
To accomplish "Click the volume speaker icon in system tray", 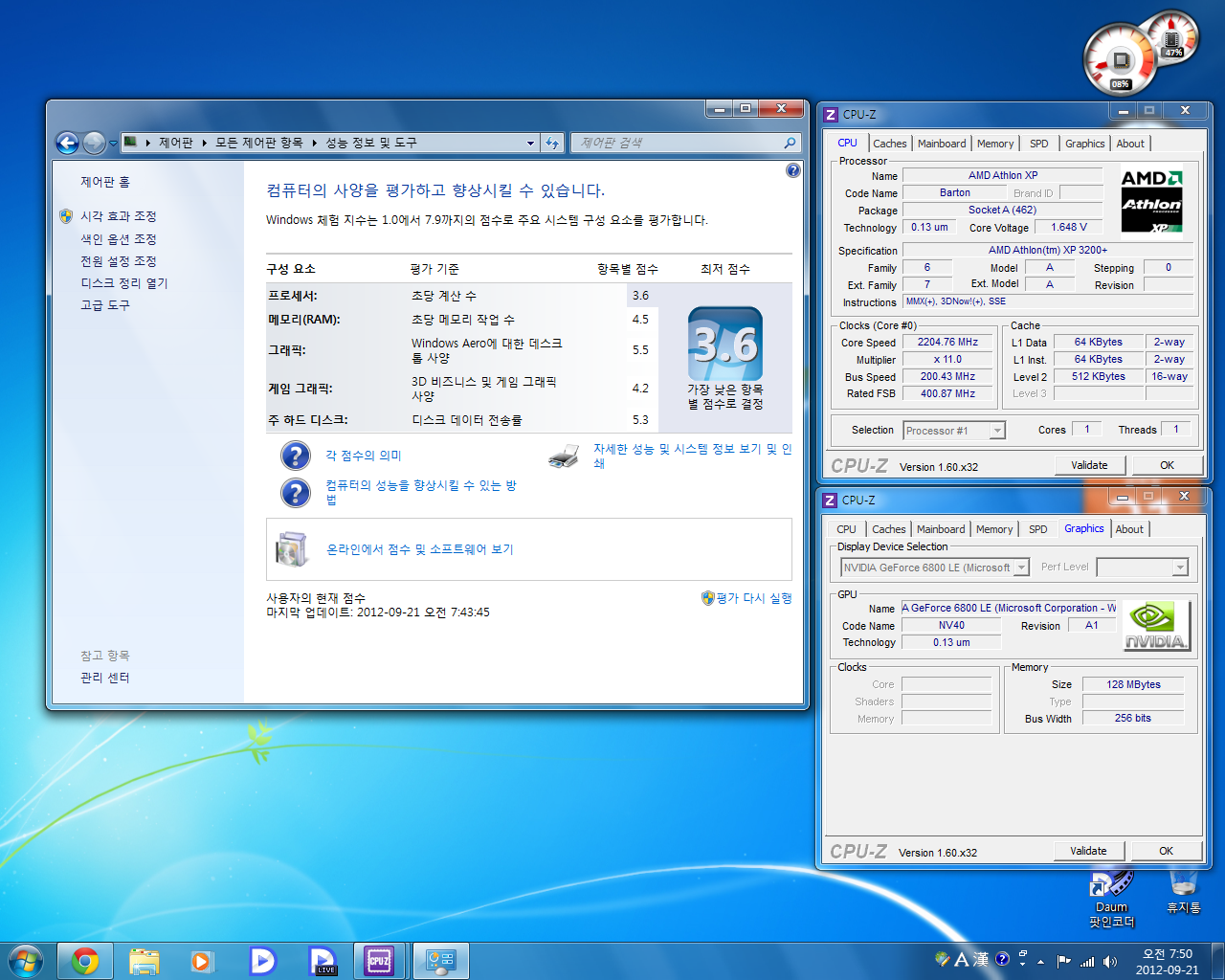I will click(1109, 961).
